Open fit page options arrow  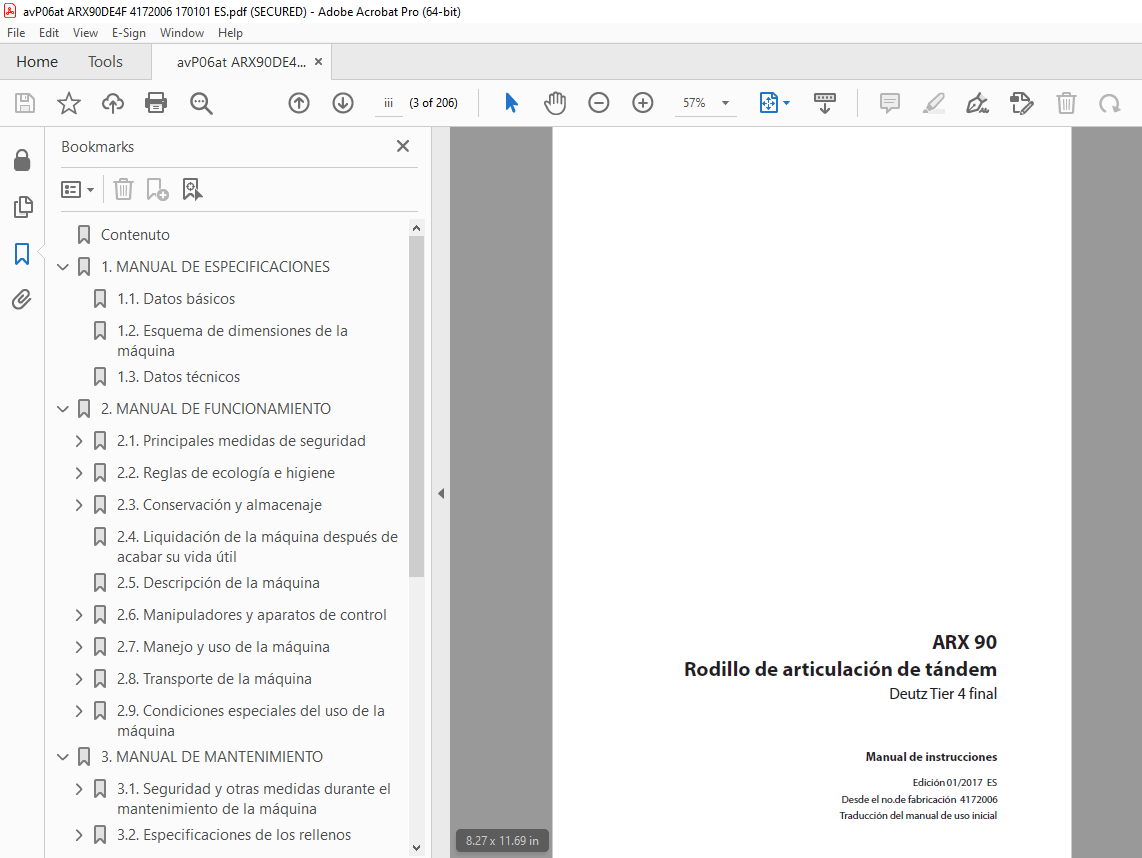coord(787,103)
